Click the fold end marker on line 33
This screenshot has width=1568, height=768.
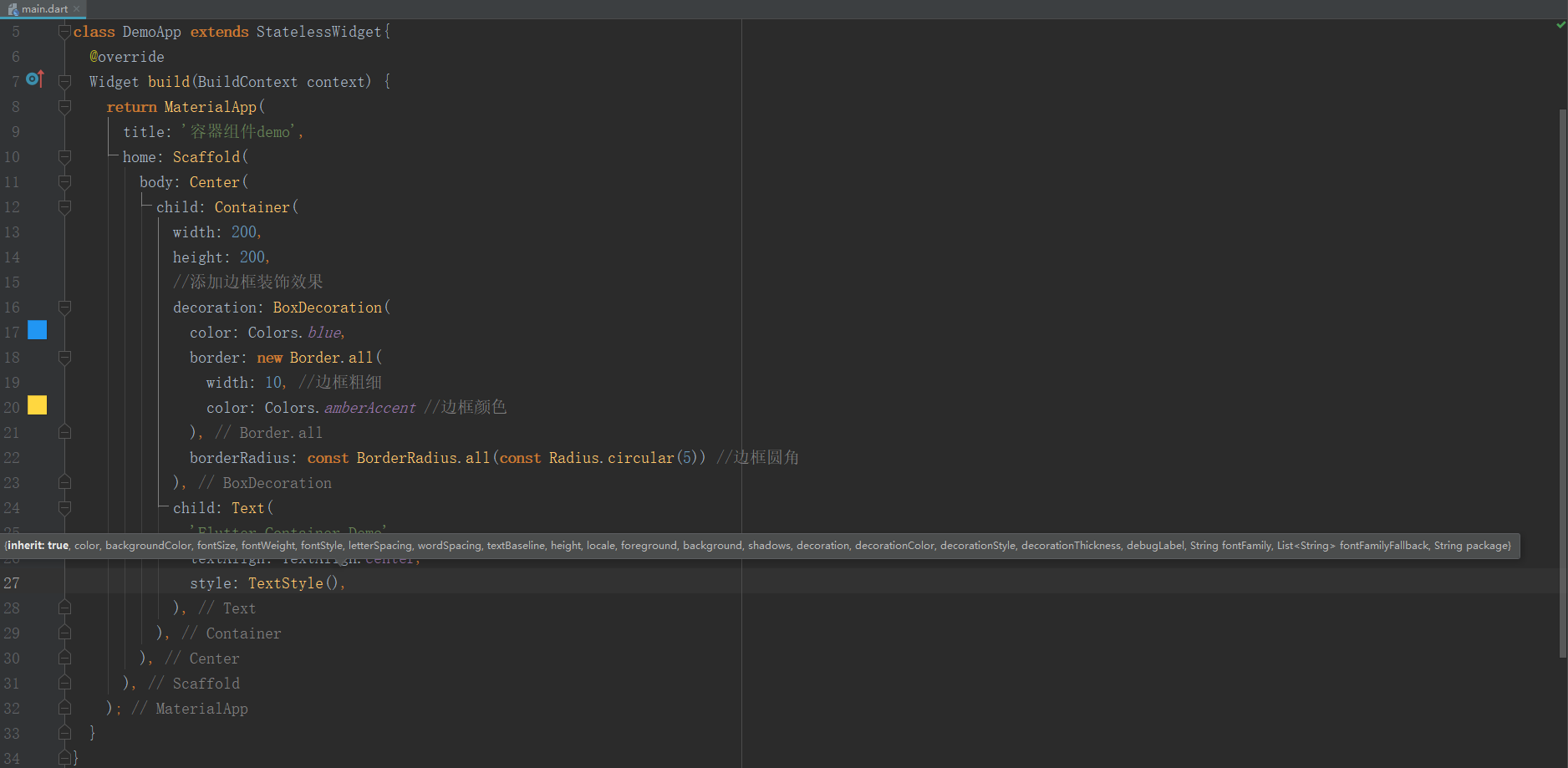click(x=64, y=733)
